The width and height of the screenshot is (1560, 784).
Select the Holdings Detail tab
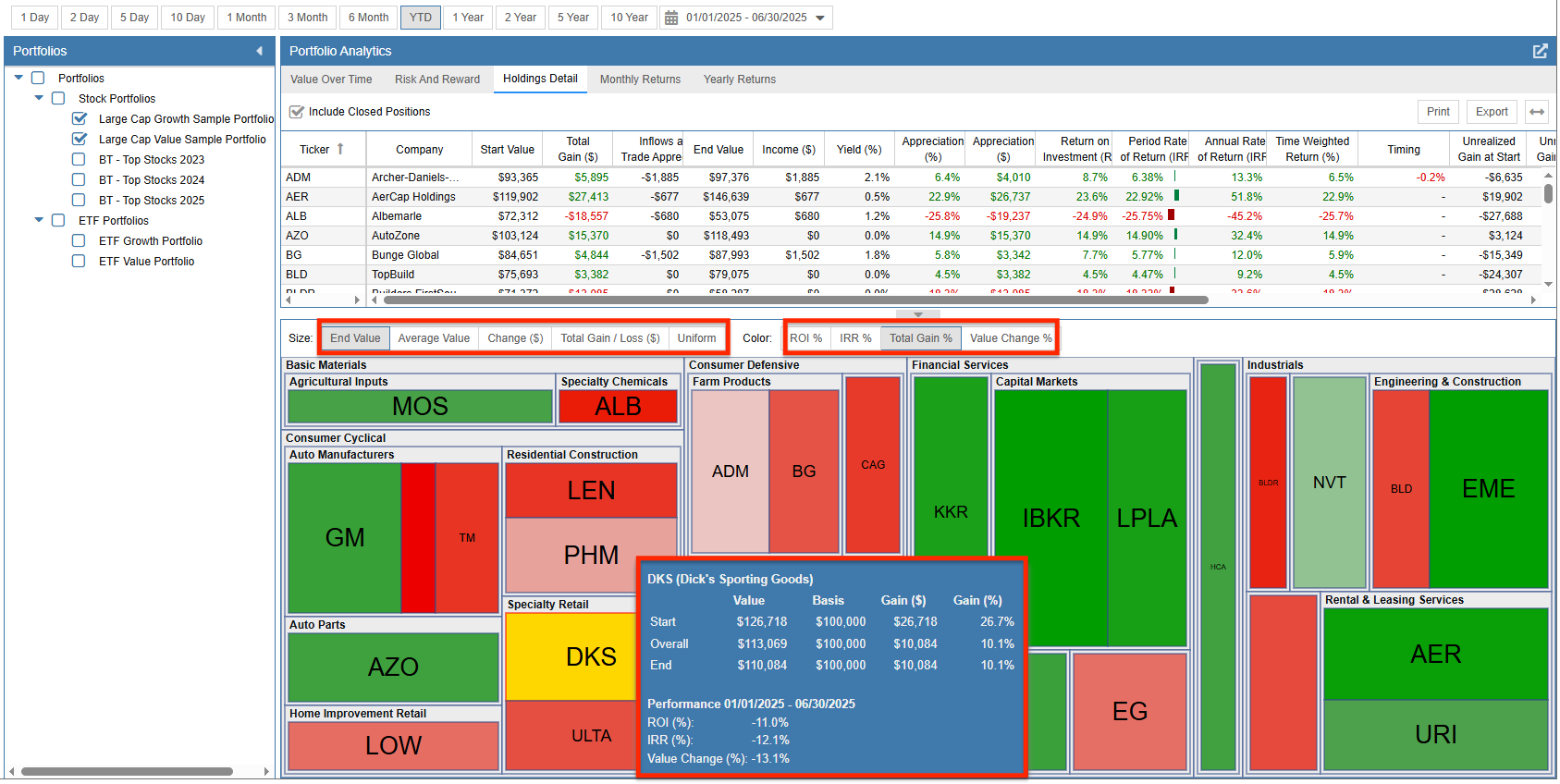coord(540,79)
